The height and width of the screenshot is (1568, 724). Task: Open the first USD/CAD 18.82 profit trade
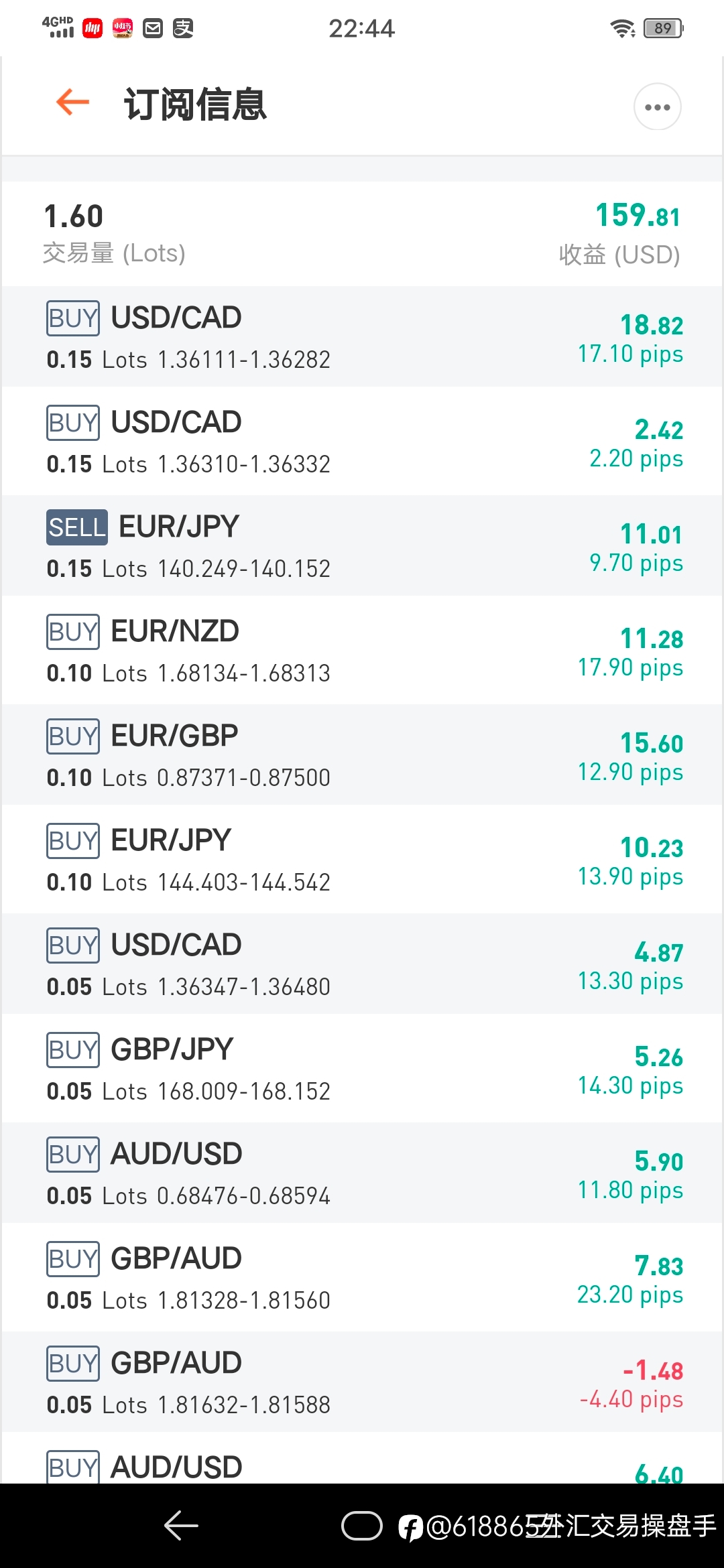click(362, 337)
